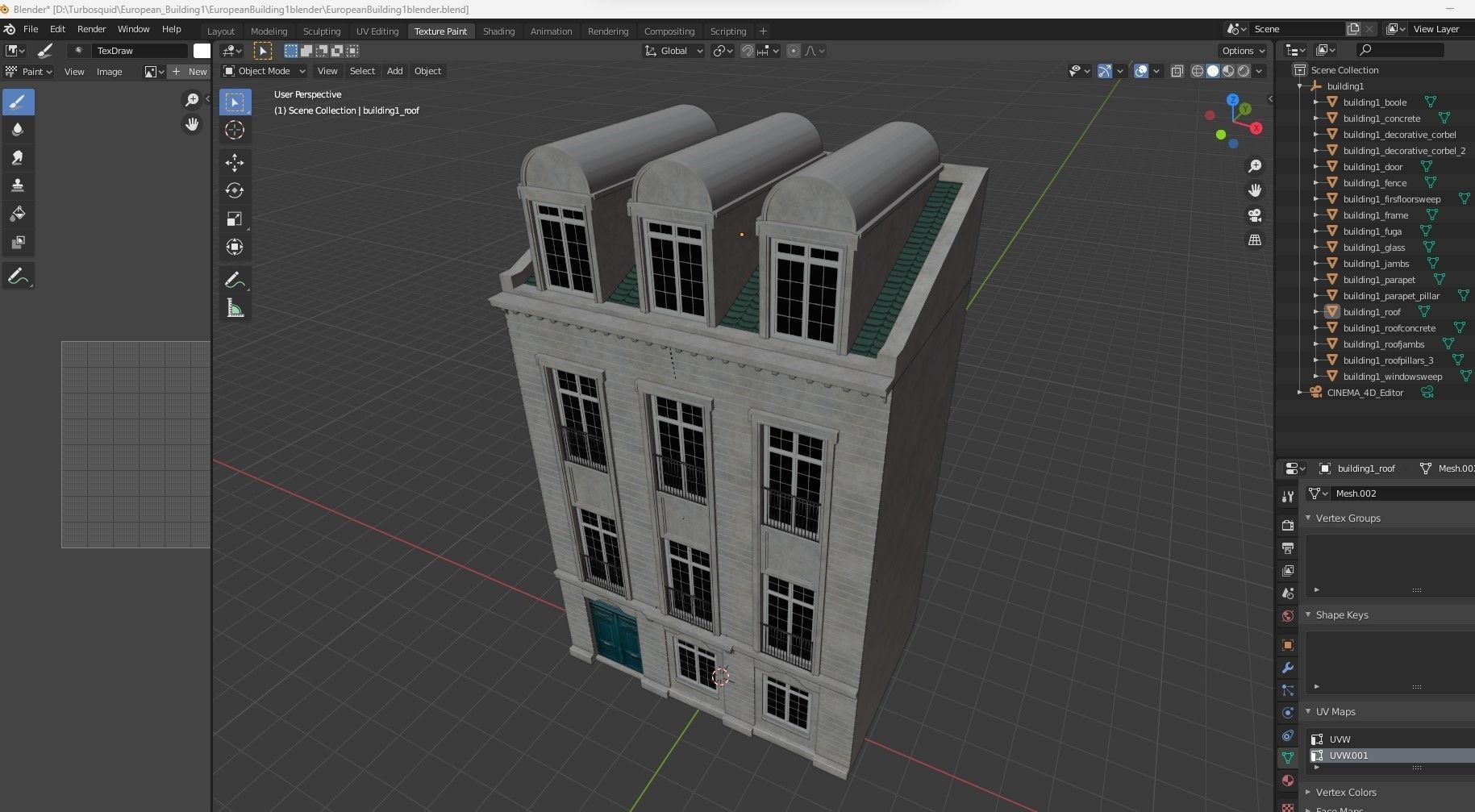Open the File menu
Screen dimensions: 1475x812
coord(31,29)
